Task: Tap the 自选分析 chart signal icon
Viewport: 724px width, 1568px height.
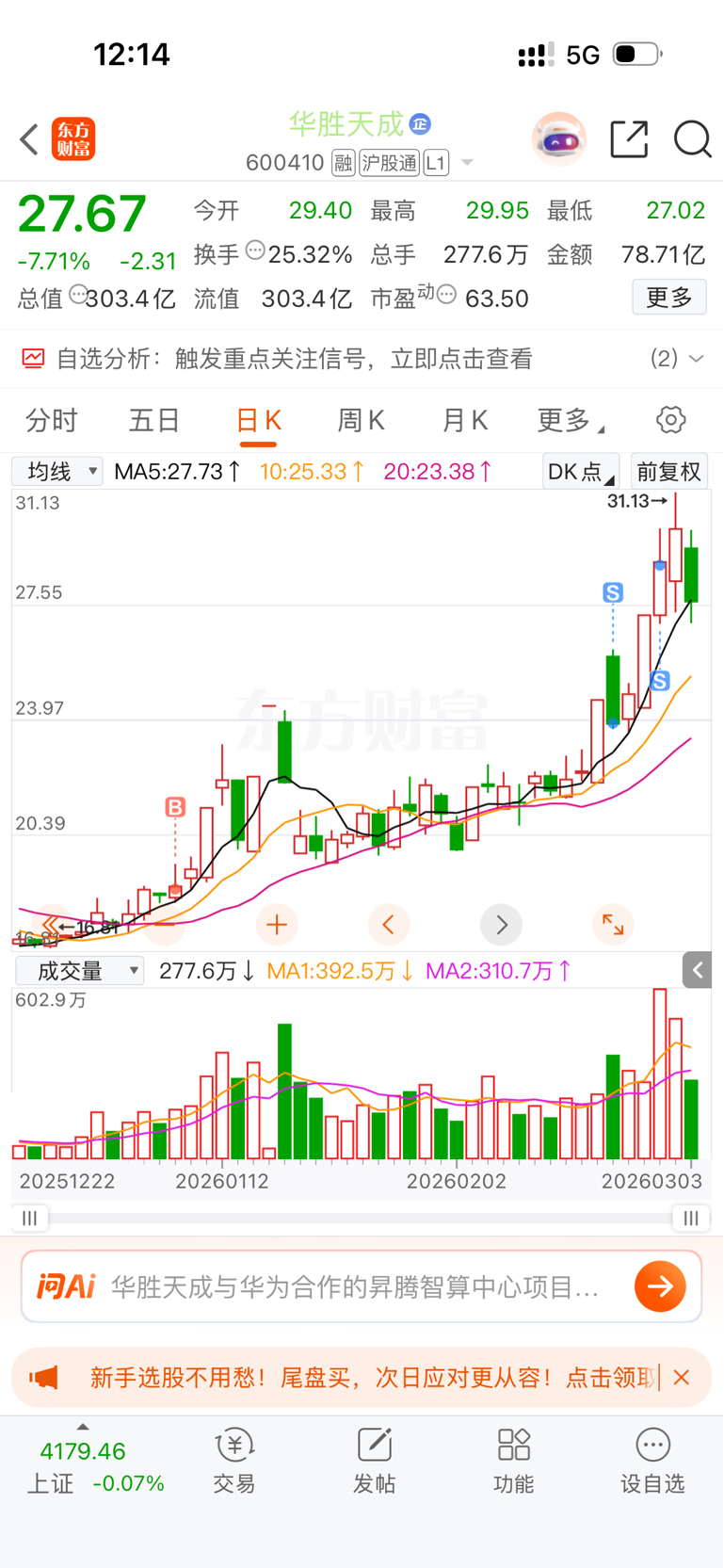Action: coord(33,359)
